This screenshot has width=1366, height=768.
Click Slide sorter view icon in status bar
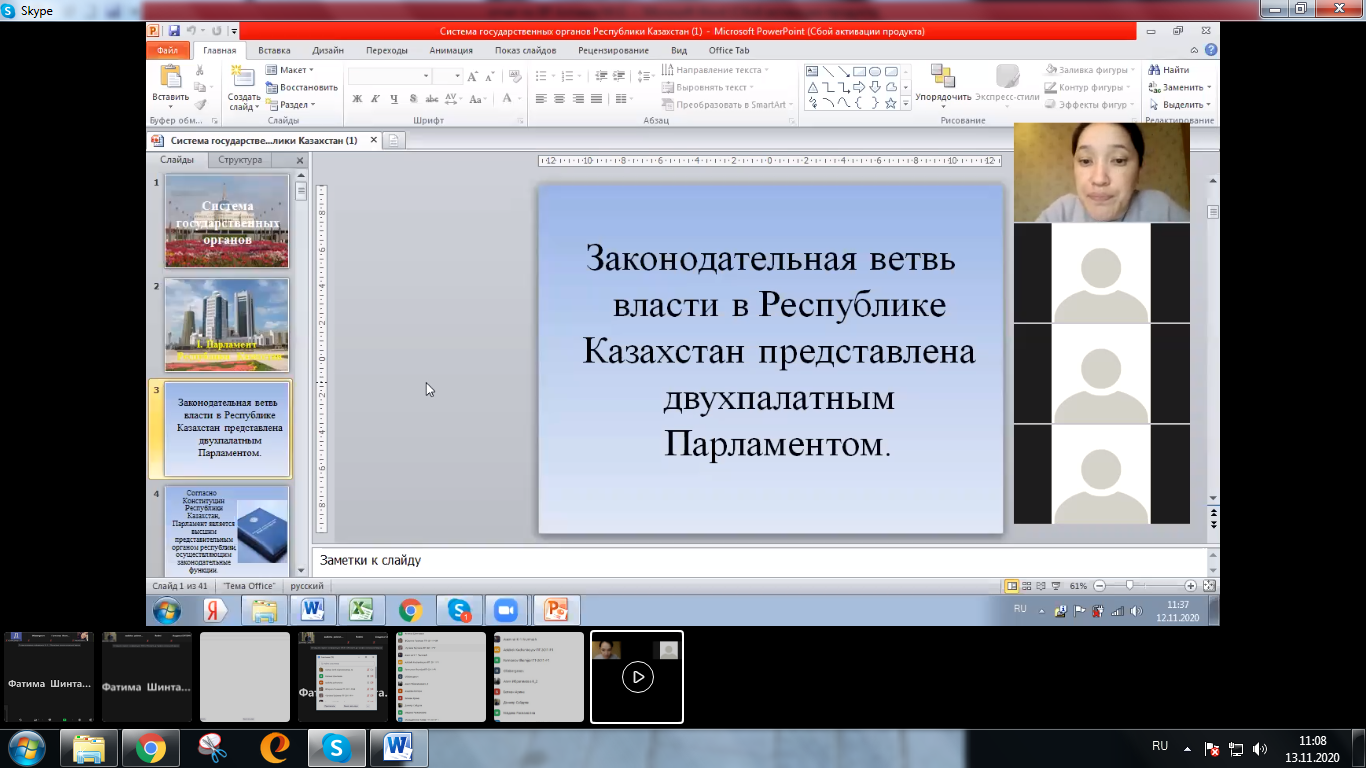click(x=1027, y=586)
